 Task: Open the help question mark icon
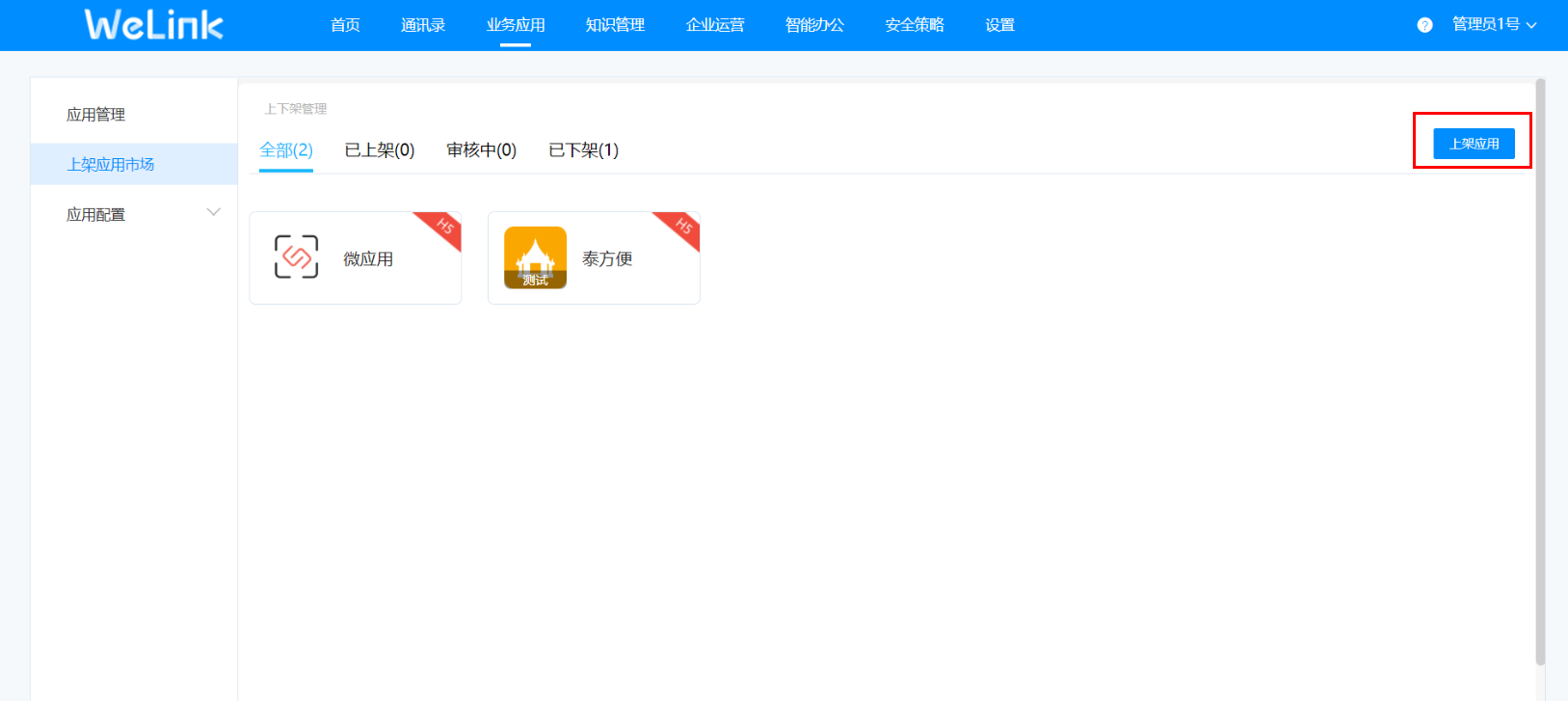[1424, 25]
